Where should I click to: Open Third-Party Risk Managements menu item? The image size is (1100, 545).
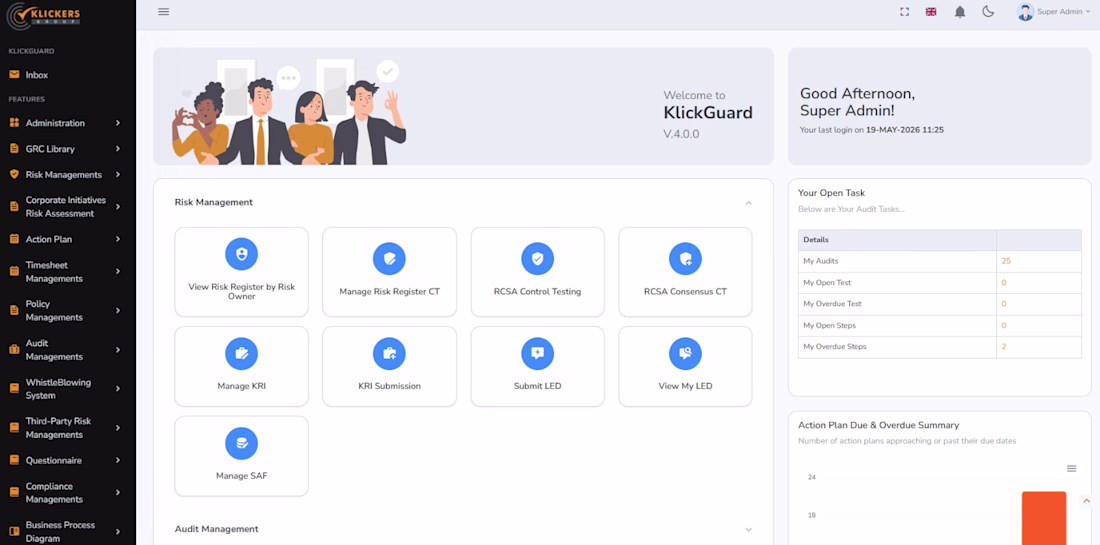tap(67, 428)
